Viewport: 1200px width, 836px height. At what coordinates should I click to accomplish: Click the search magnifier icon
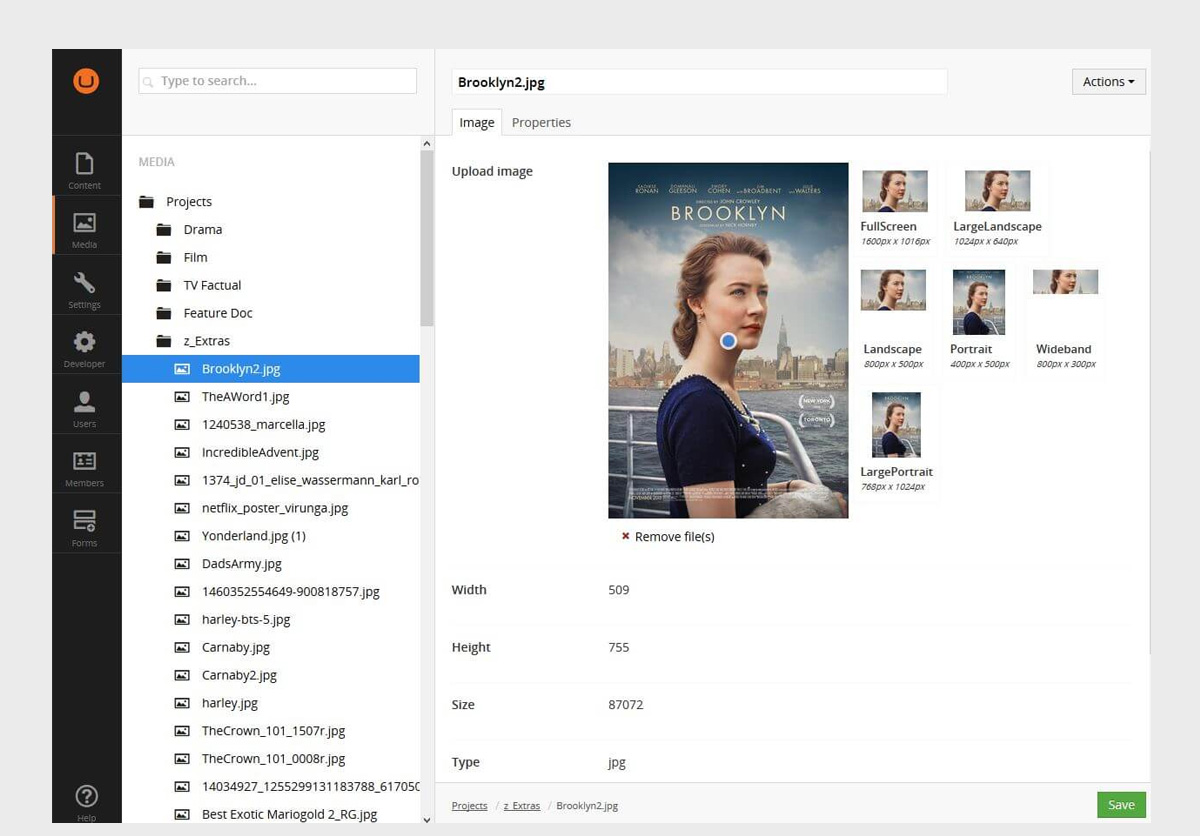tap(148, 82)
